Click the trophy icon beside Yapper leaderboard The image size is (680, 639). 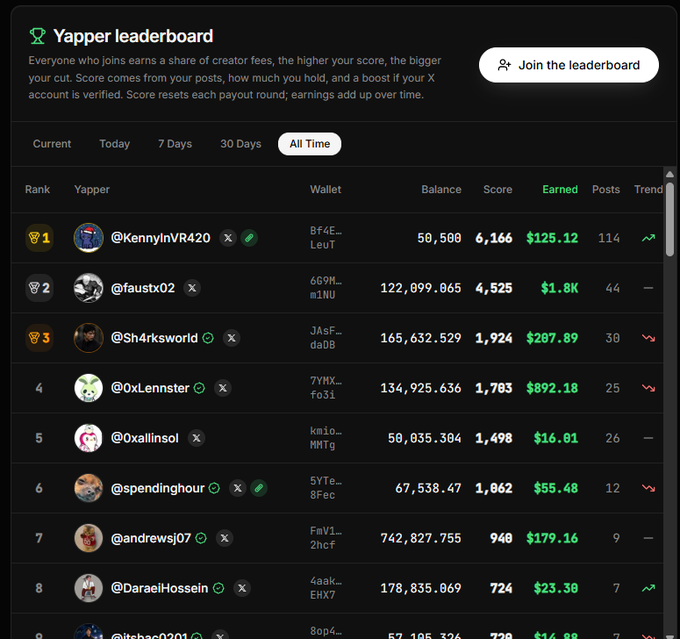click(37, 36)
